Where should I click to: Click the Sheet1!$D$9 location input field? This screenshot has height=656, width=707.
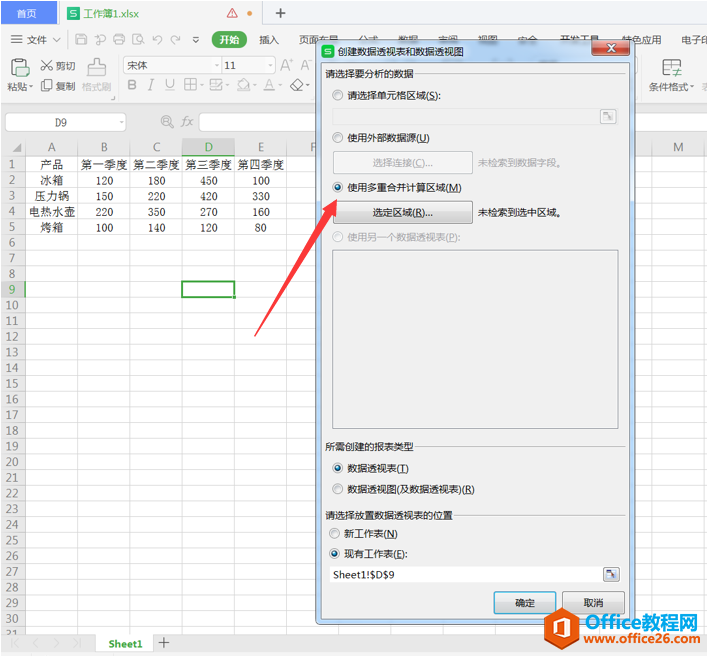466,574
